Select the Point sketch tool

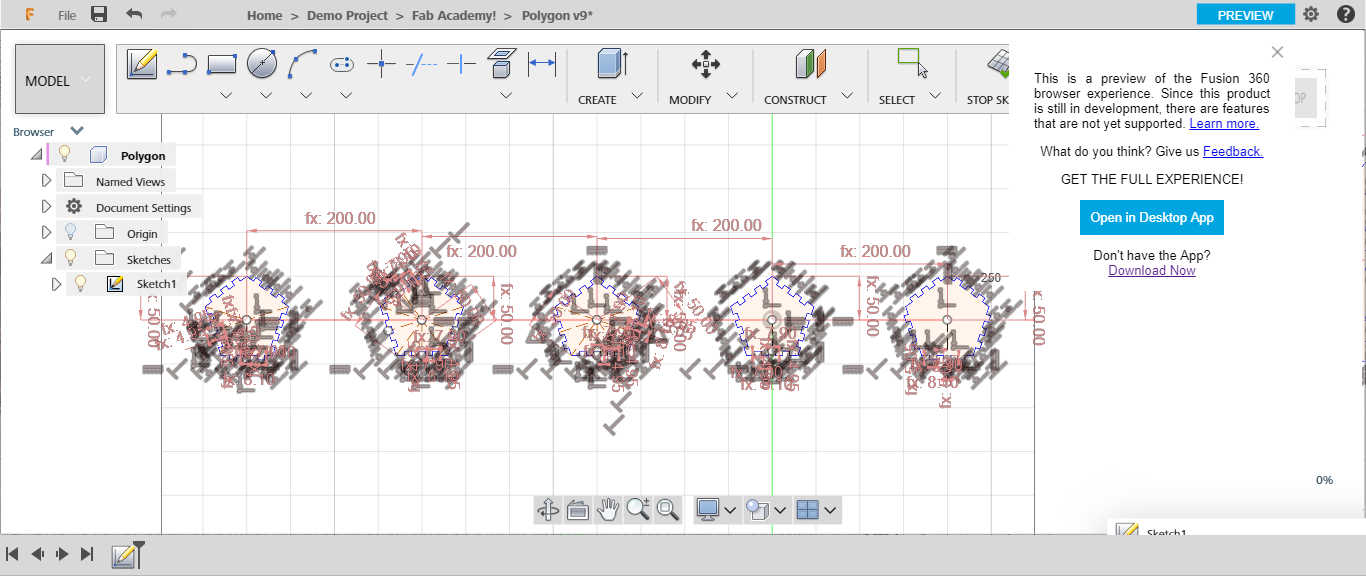(x=382, y=65)
